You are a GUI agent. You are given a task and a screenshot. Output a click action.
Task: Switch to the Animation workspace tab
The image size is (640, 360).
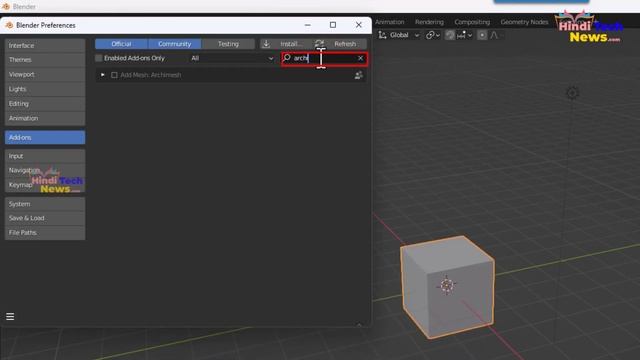point(389,22)
